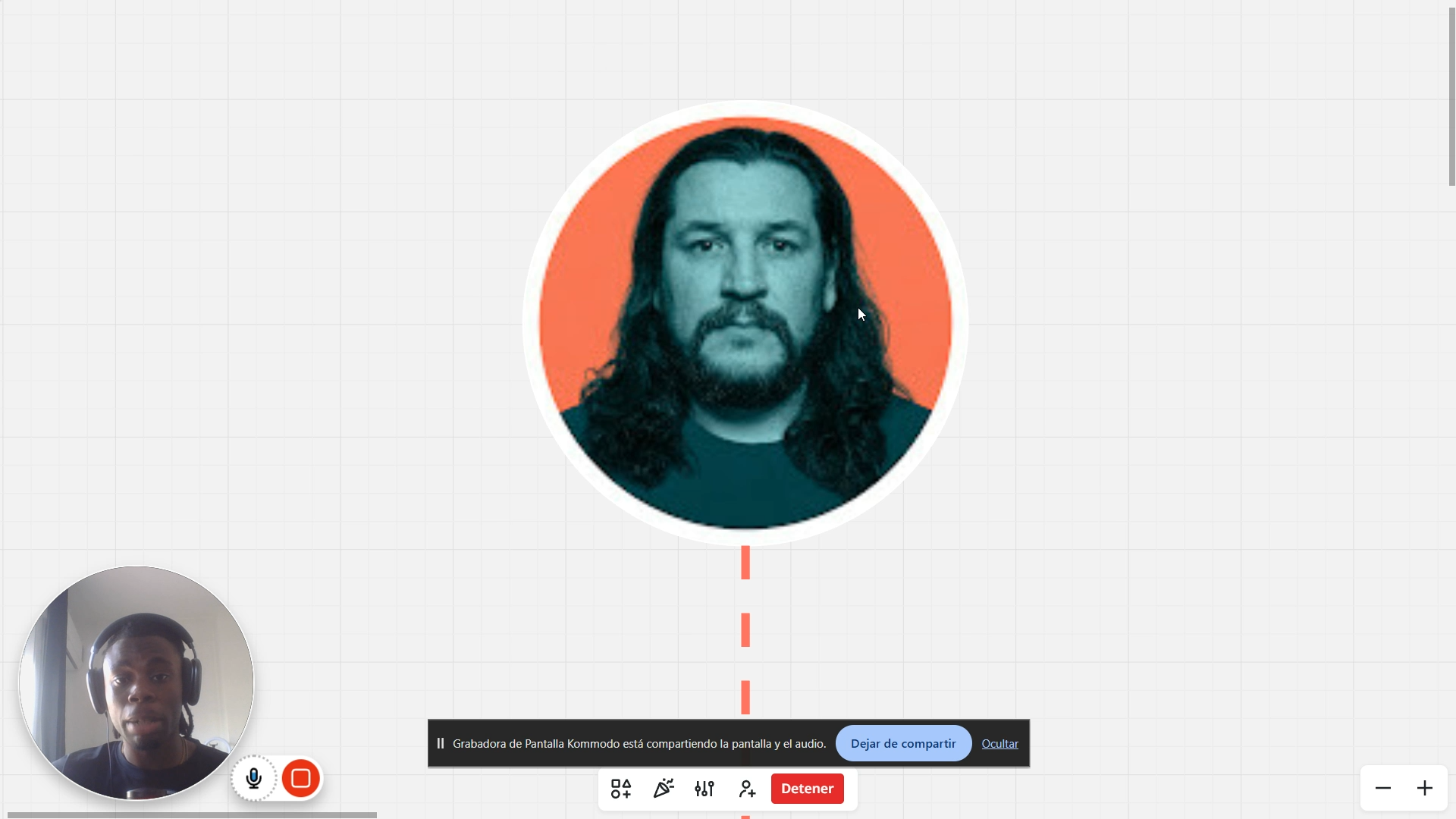Select the circular profile photo on the canvas
1456x819 pixels.
point(745,323)
